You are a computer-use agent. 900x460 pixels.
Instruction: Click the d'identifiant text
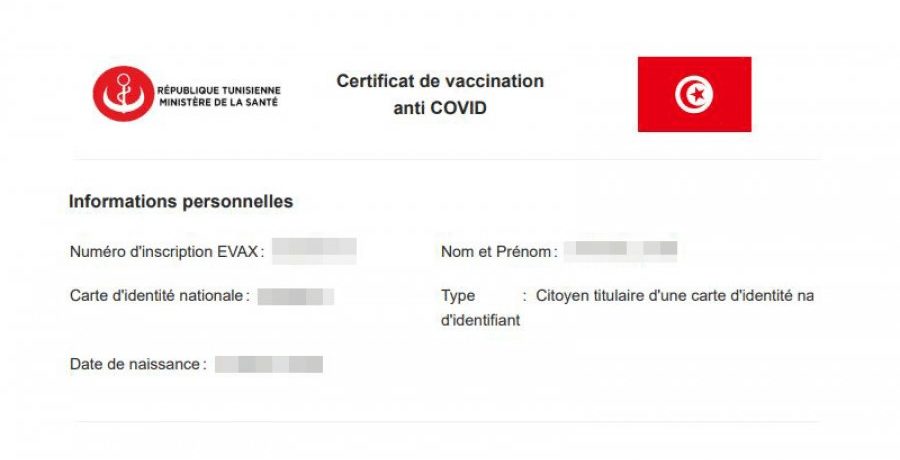click(x=481, y=321)
